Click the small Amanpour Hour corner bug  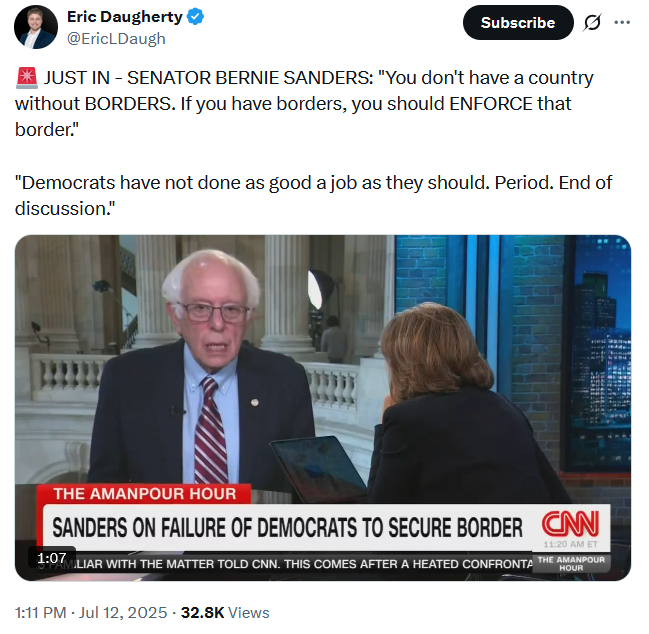pyautogui.click(x=571, y=564)
